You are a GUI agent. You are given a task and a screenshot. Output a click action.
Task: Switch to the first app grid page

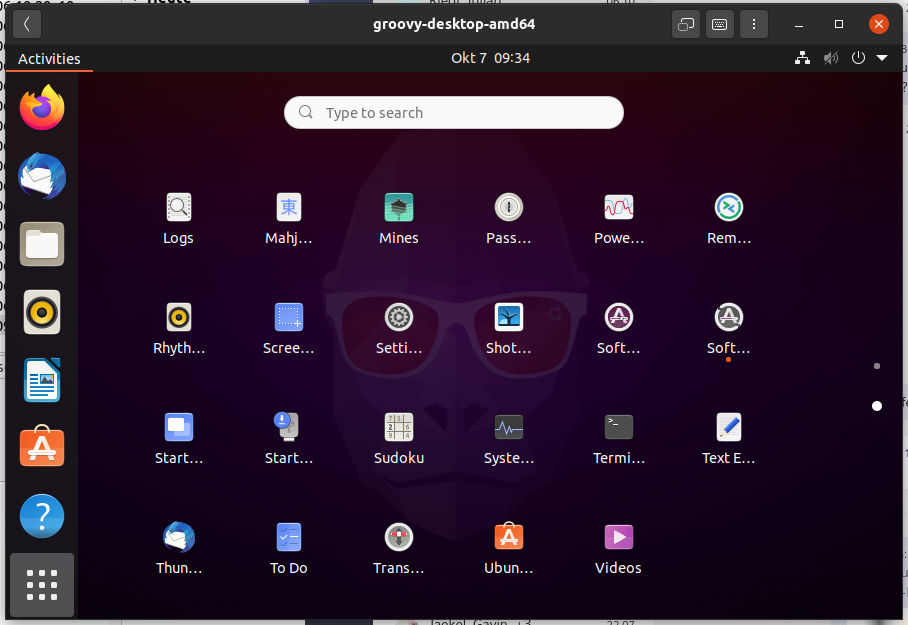click(877, 366)
